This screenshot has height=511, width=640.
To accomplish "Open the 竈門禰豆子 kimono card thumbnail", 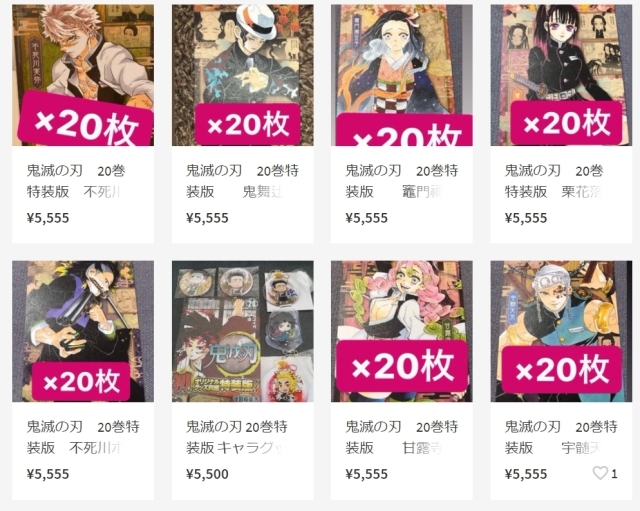I will click(402, 75).
